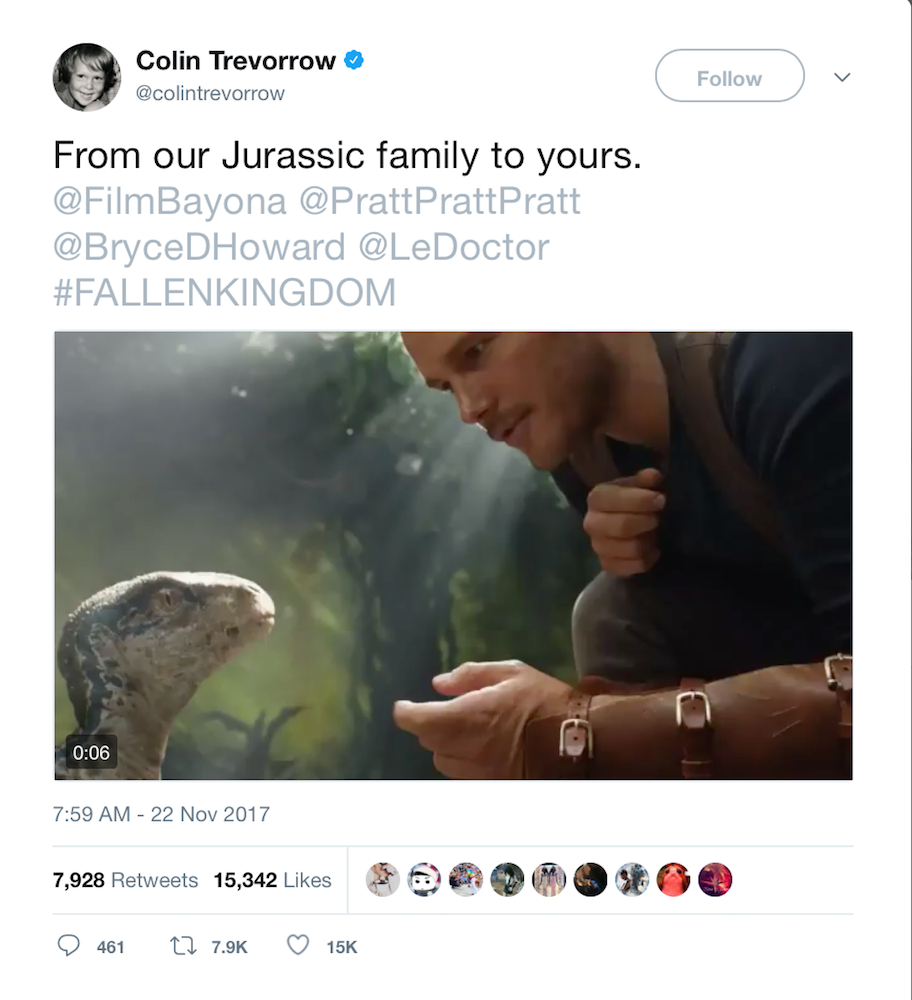Open the #FALLENKINGDOM hashtag
The height and width of the screenshot is (1000, 912).
click(x=225, y=292)
